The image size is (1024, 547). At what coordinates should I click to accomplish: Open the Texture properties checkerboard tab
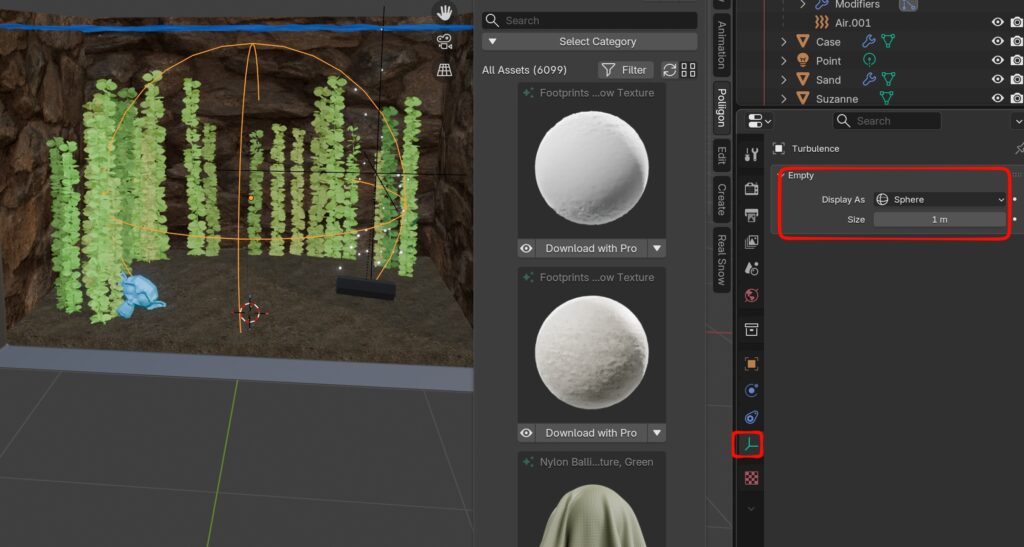tap(751, 478)
